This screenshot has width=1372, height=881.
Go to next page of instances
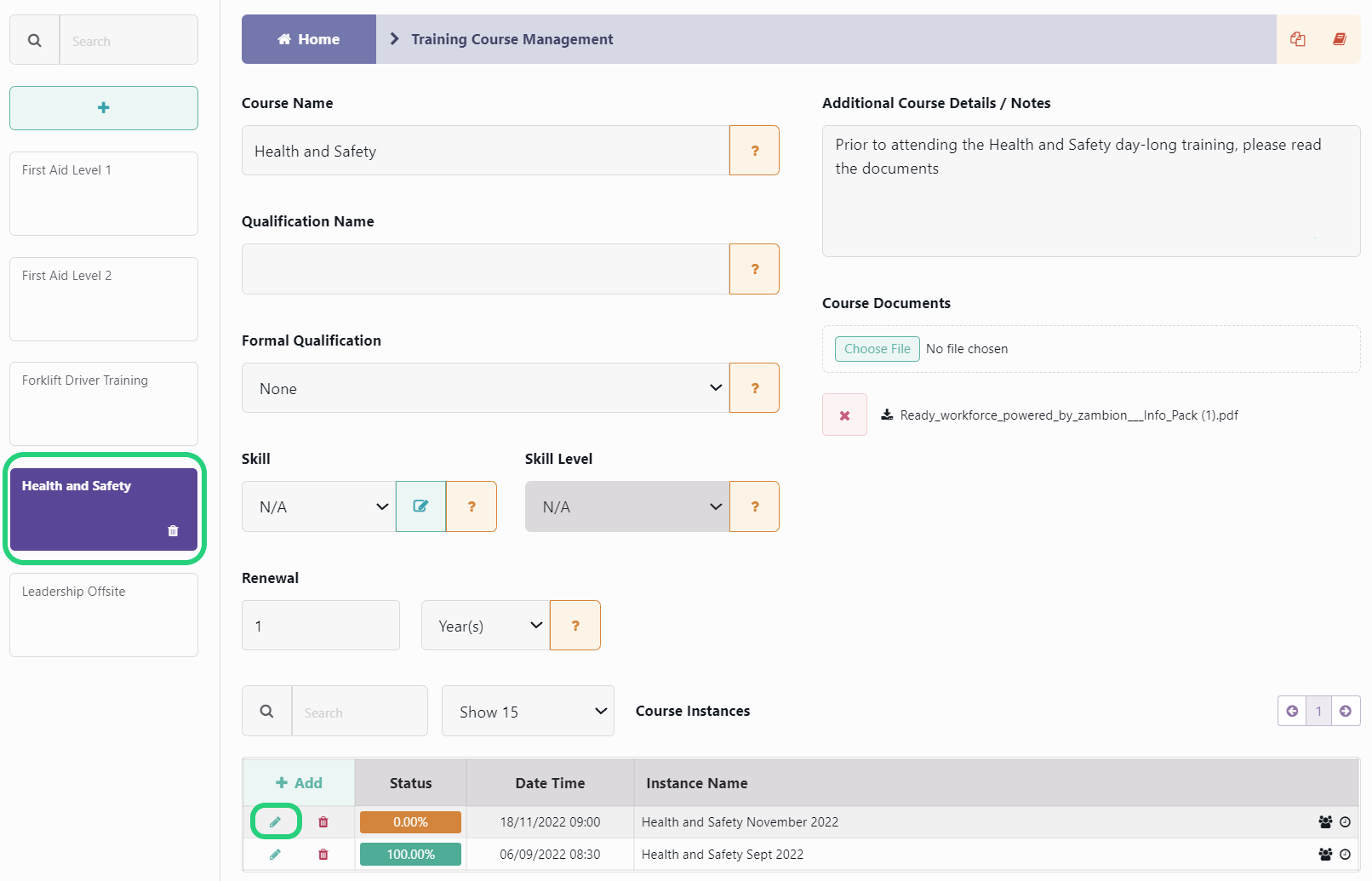[x=1346, y=711]
